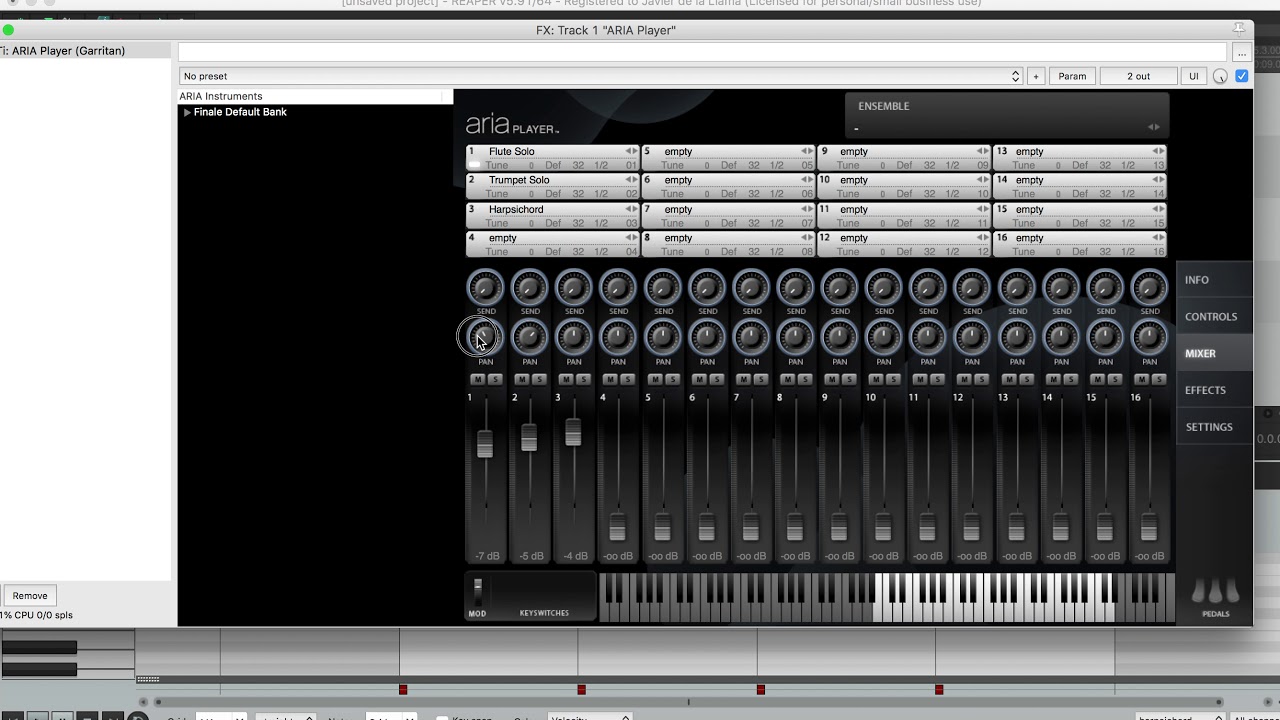Viewport: 1280px width, 720px height.
Task: Click the channel 5 SEND knob
Action: click(663, 288)
